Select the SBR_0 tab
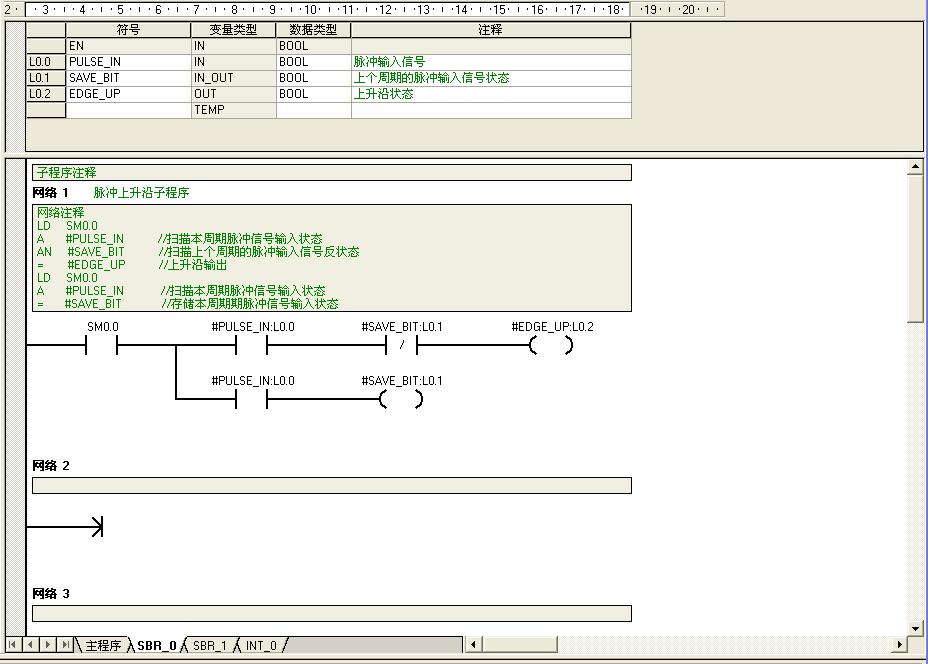Screen dimensions: 928x664 click(157, 645)
